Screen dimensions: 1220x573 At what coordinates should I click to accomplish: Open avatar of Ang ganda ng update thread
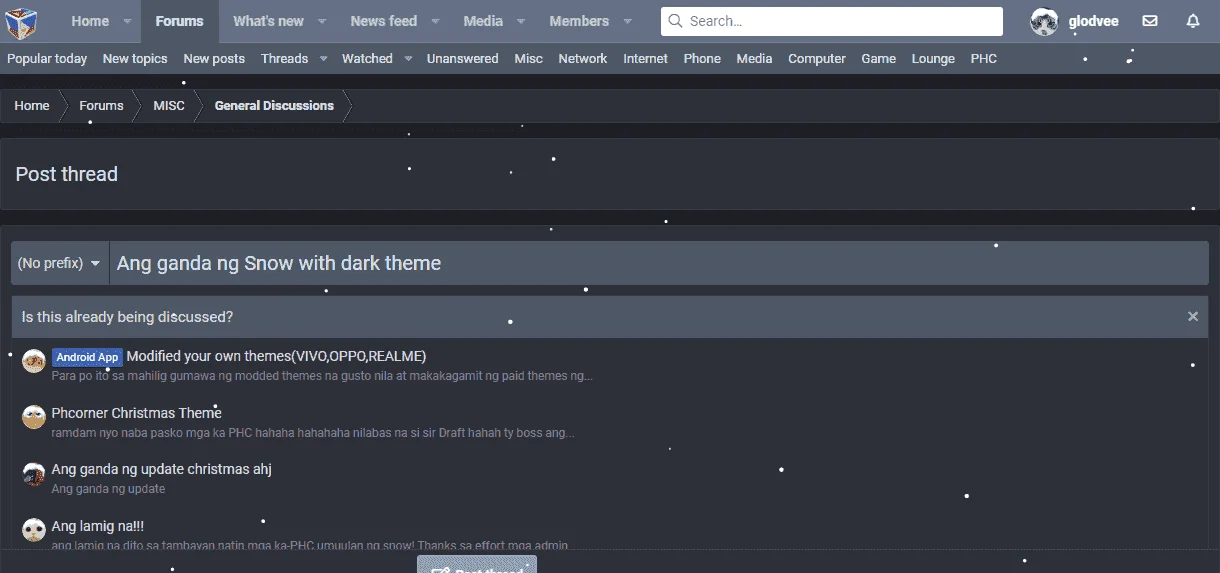34,474
